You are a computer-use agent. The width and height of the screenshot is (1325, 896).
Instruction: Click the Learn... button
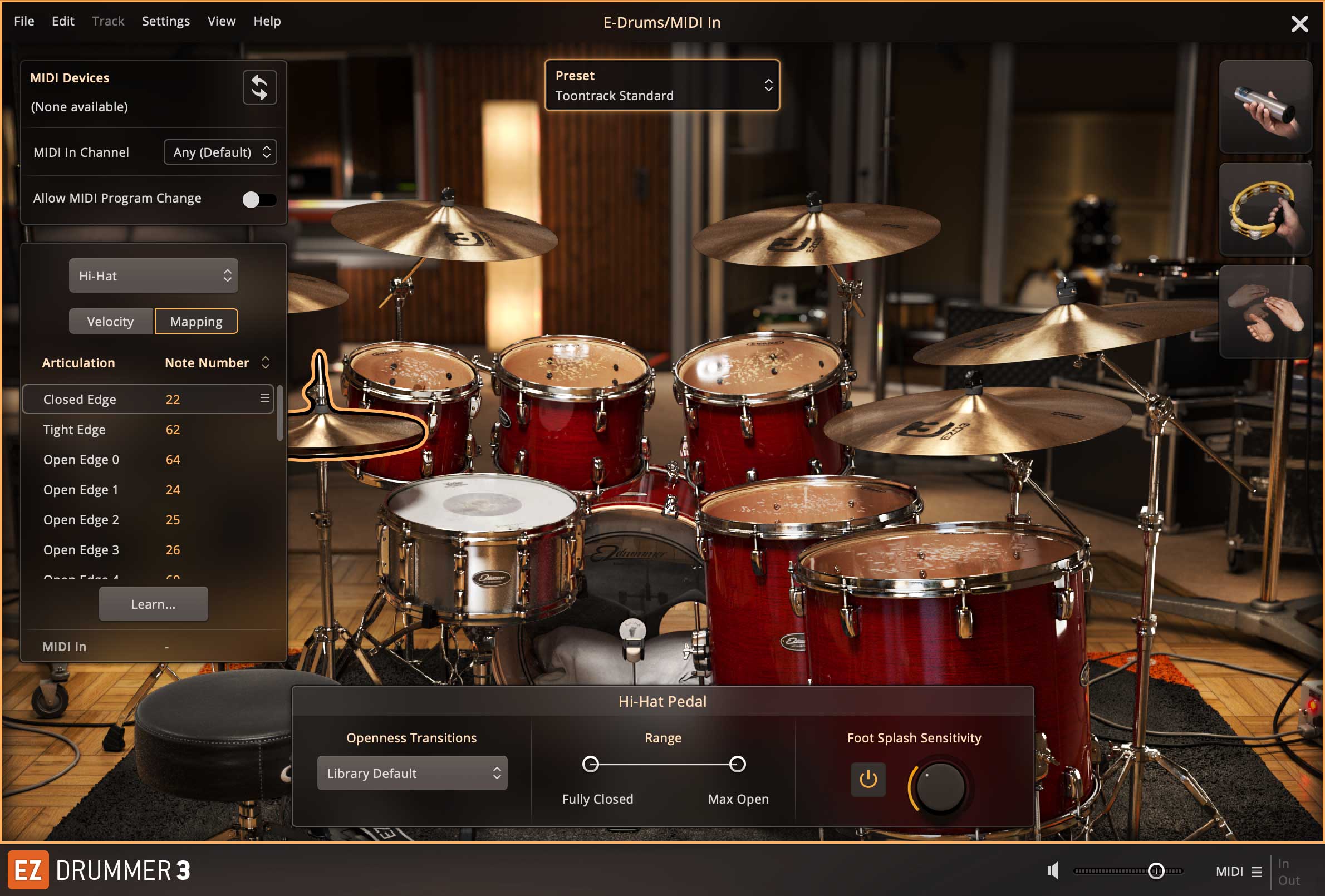pos(153,604)
